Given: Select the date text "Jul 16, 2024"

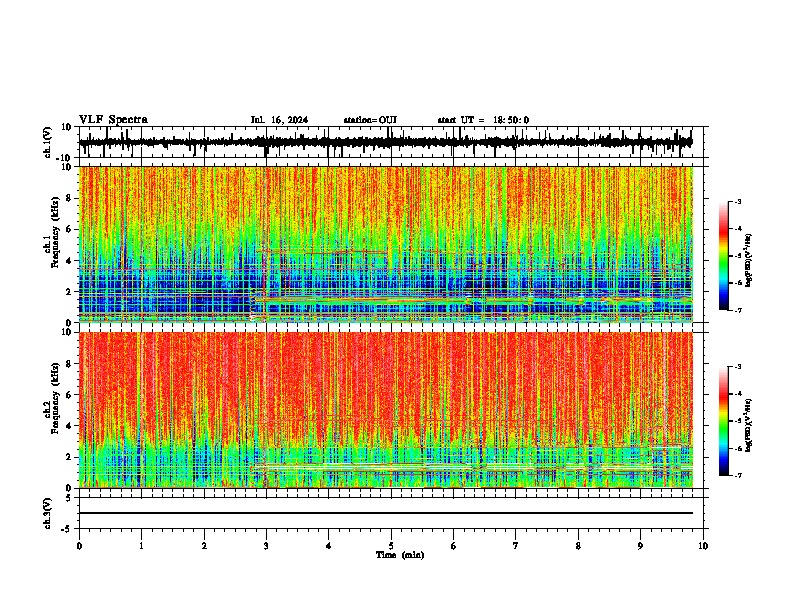Looking at the screenshot, I should (279, 120).
